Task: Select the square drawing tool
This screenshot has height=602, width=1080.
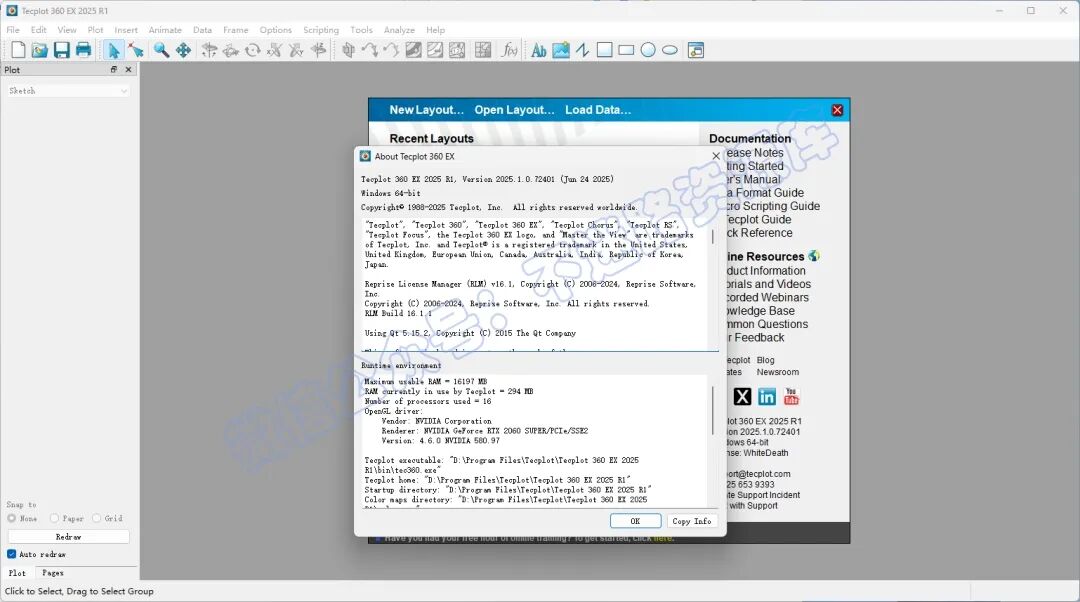Action: (604, 50)
